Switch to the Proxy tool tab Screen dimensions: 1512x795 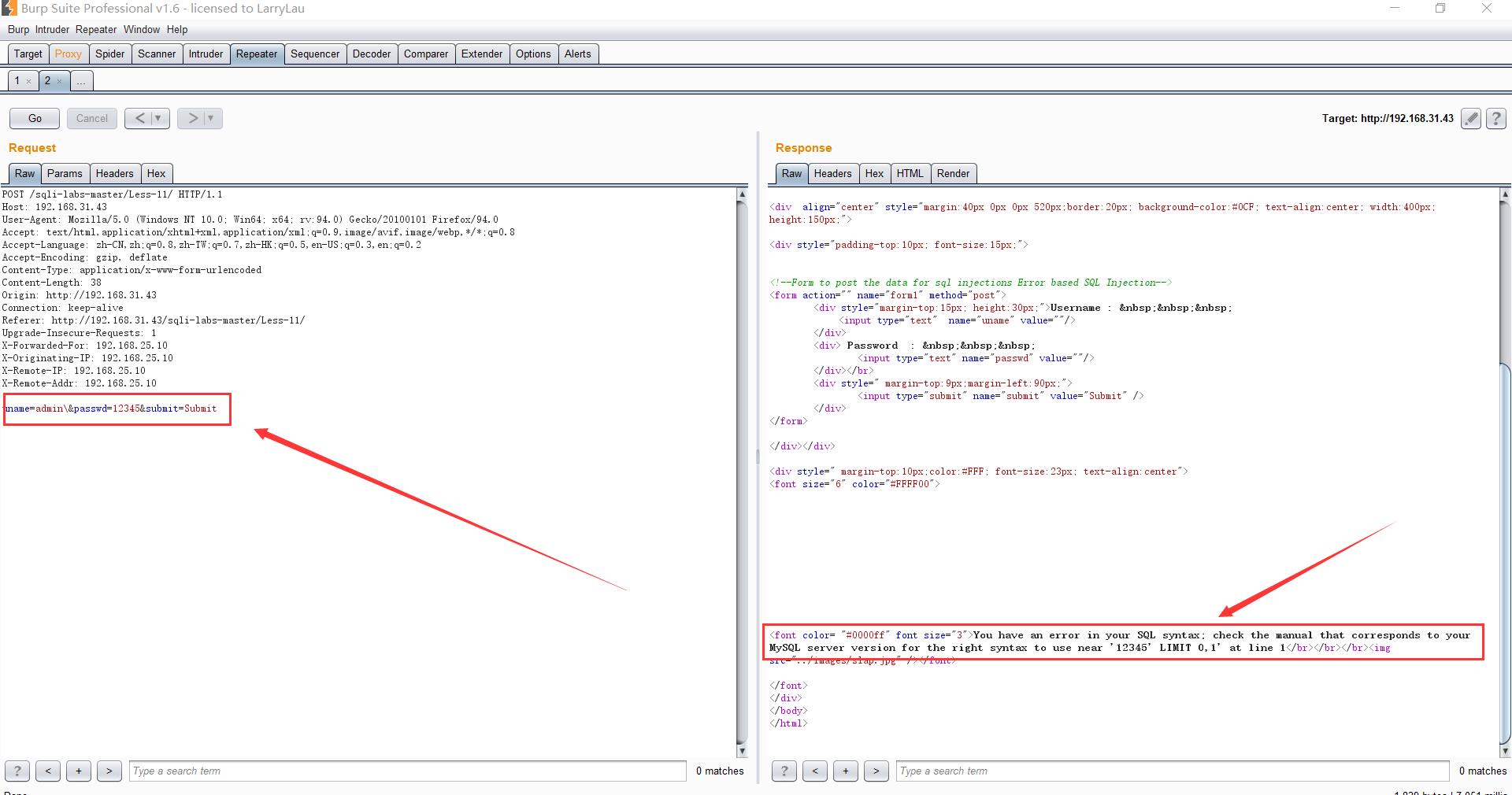[x=68, y=54]
